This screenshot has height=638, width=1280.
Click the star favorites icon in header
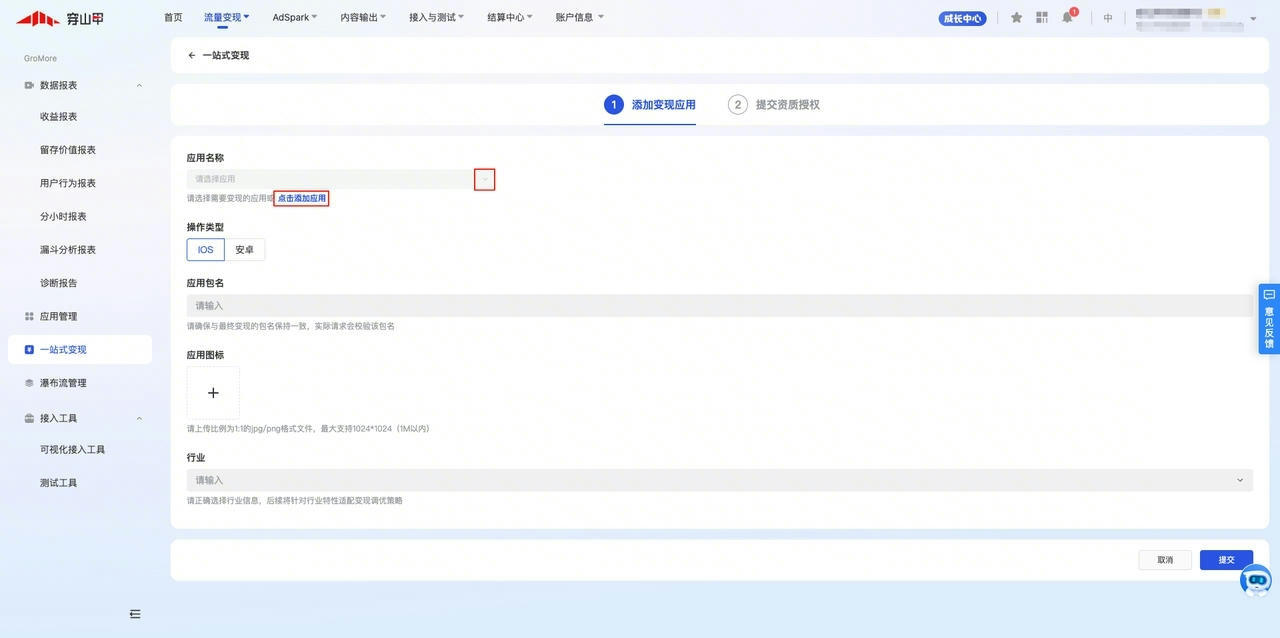[x=1016, y=18]
